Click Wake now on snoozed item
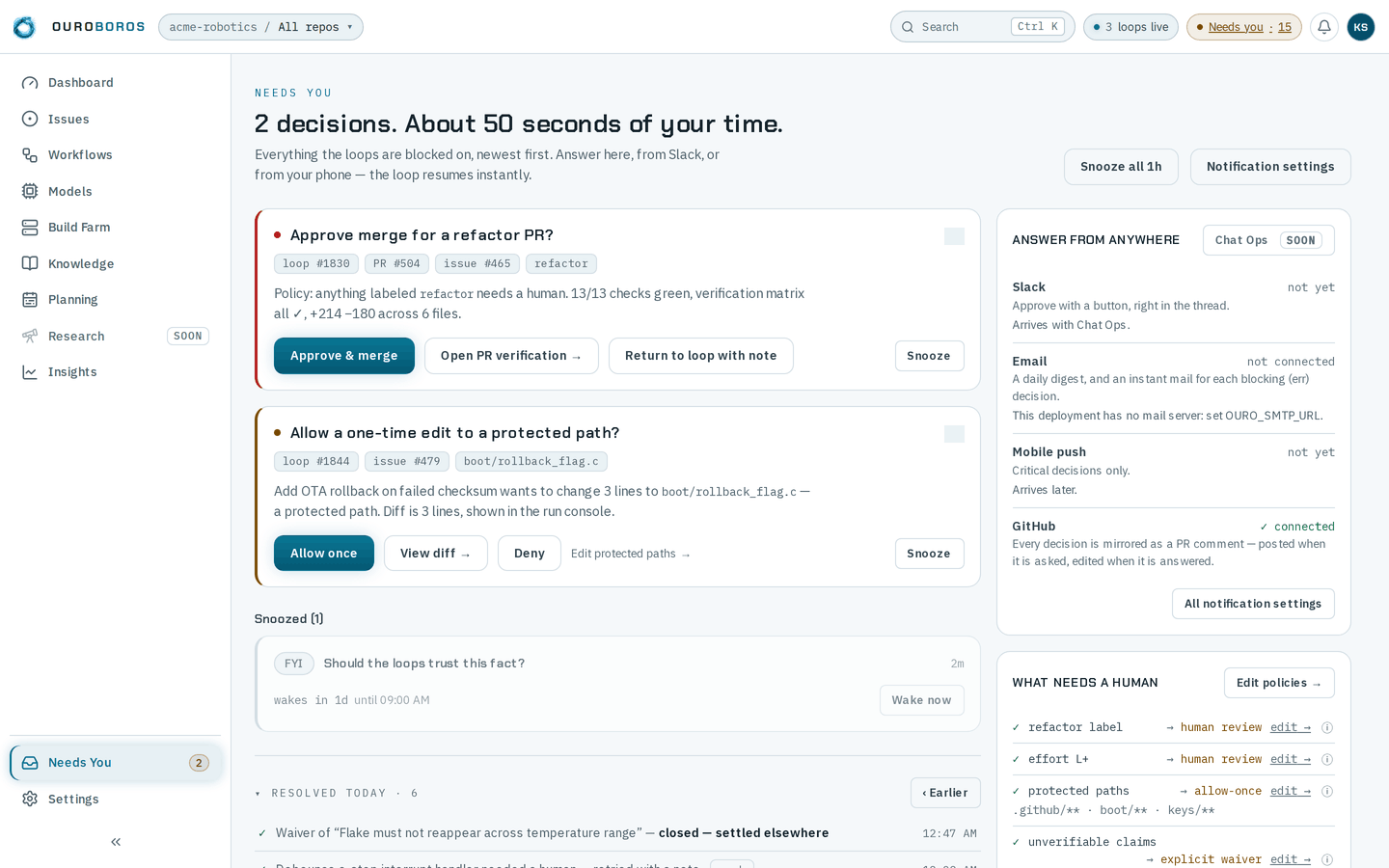 (x=922, y=700)
